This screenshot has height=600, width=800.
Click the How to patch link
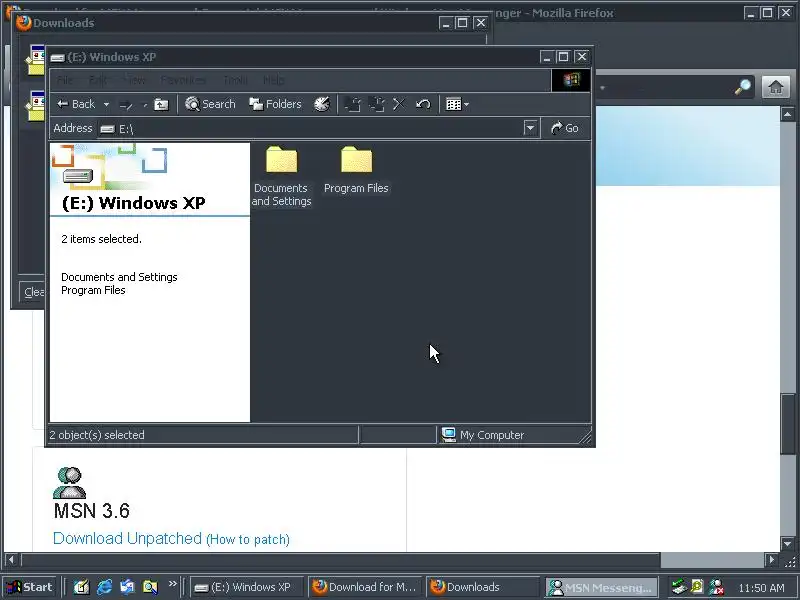[x=248, y=539]
